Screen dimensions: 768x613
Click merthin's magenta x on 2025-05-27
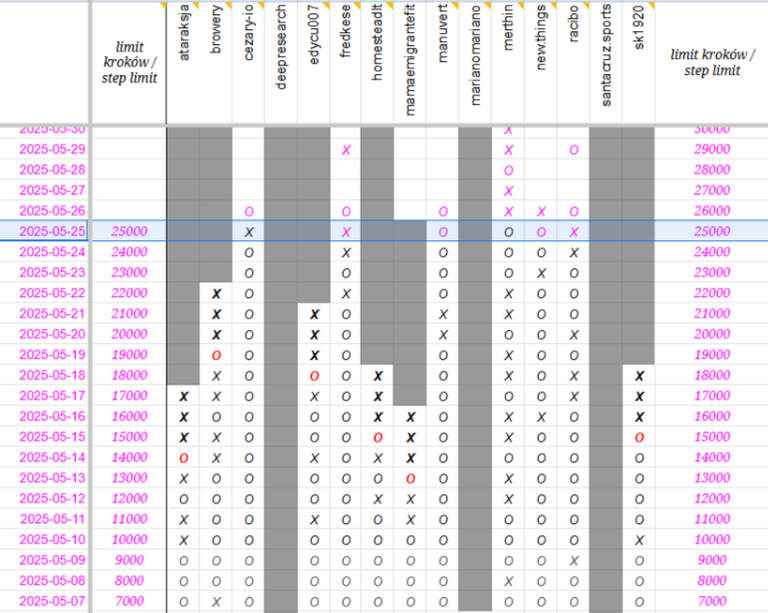coord(508,191)
